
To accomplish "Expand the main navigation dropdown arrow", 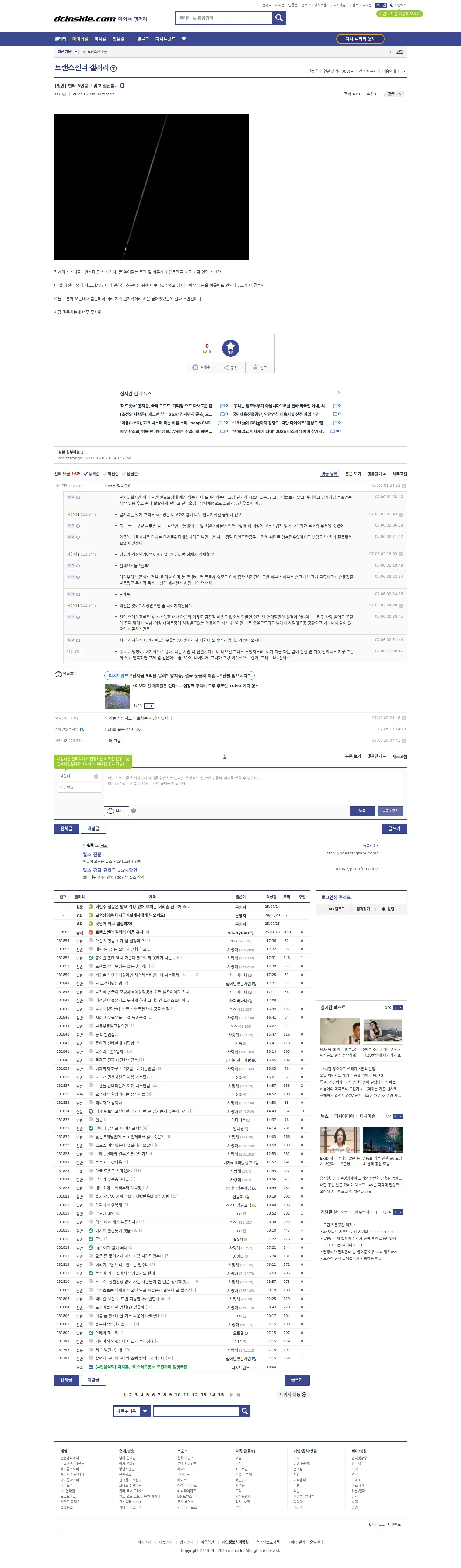I will pyautogui.click(x=184, y=39).
